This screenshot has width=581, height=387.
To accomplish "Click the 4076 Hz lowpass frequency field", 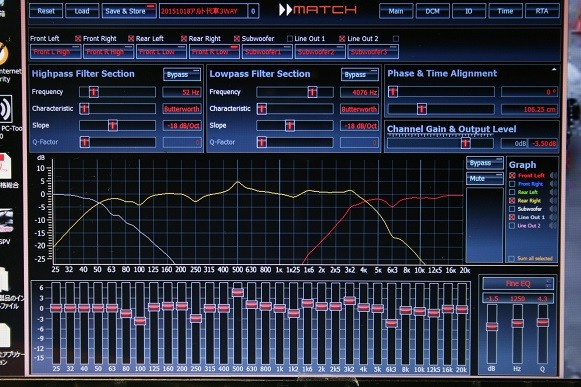I will click(359, 92).
